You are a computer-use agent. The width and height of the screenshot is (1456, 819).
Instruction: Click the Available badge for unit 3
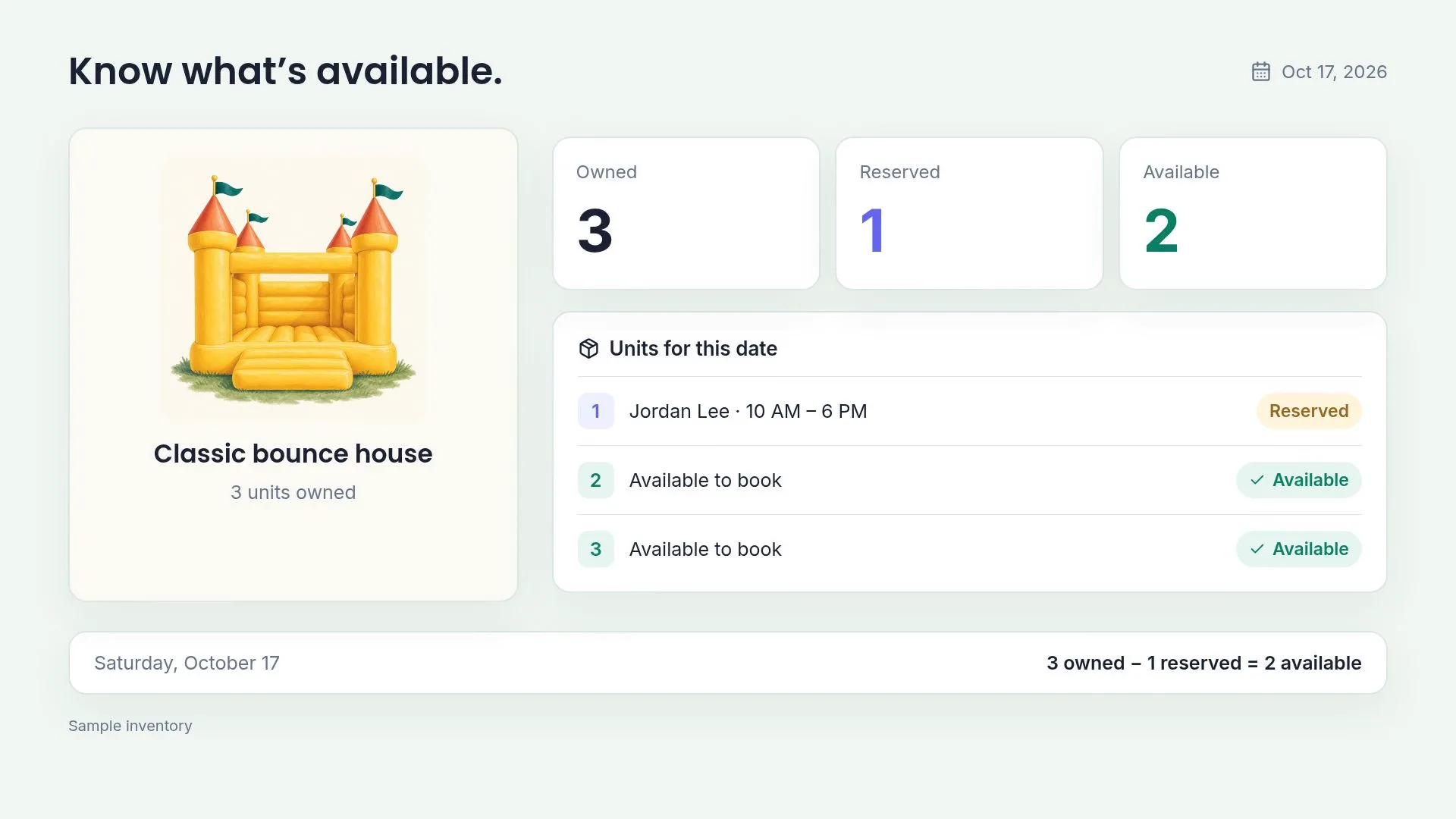[x=1299, y=549]
